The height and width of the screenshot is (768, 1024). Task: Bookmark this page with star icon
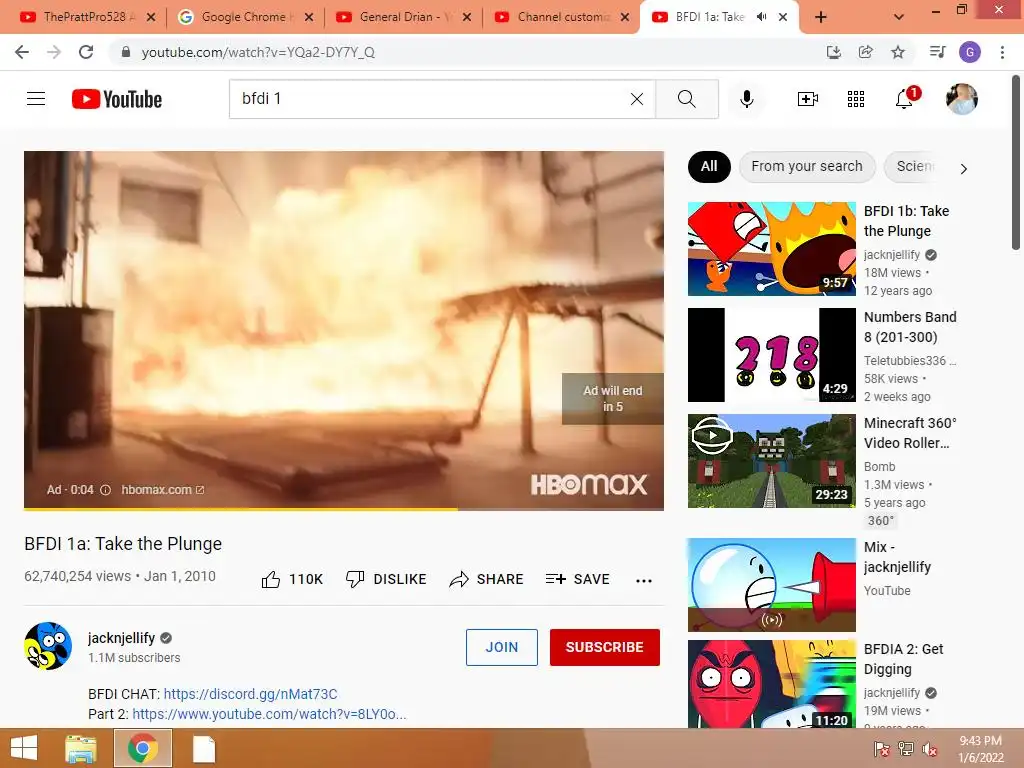[x=898, y=52]
